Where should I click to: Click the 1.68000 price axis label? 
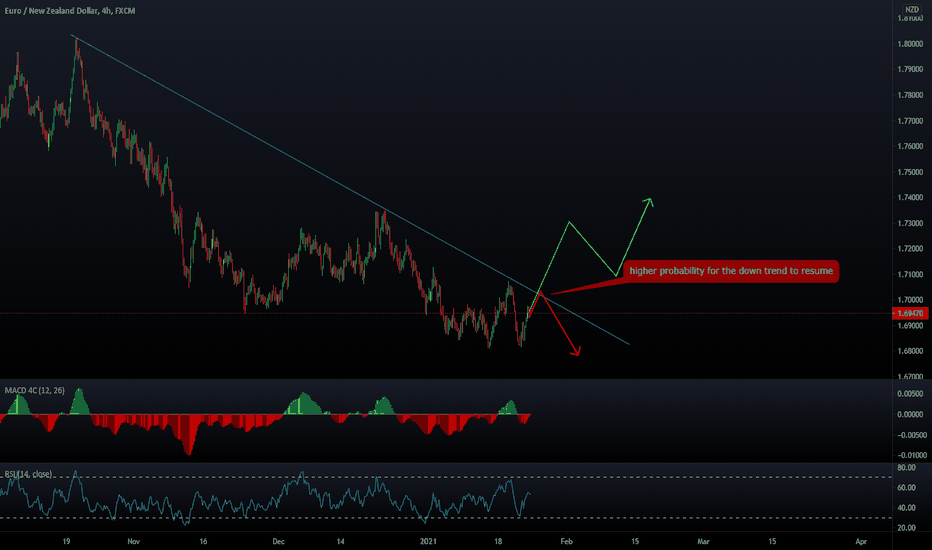click(910, 351)
